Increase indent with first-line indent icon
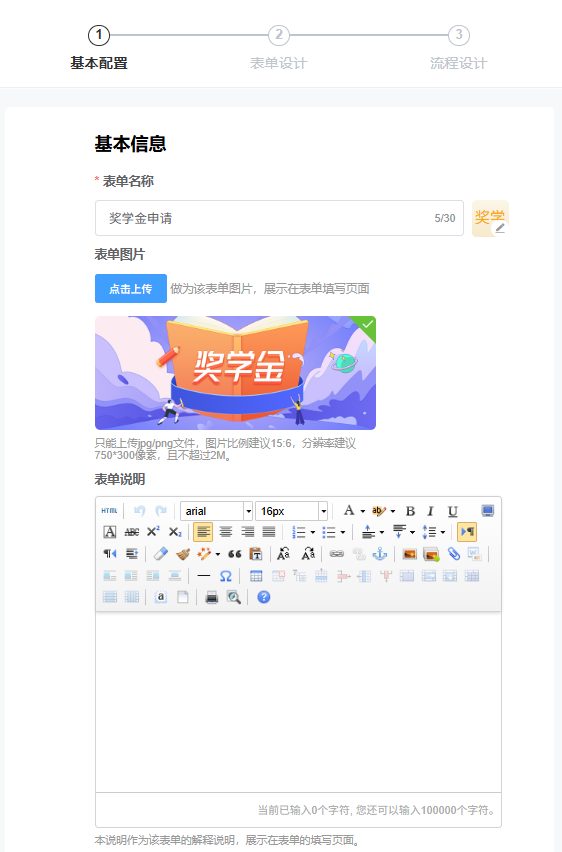This screenshot has height=852, width=562. pos(132,554)
